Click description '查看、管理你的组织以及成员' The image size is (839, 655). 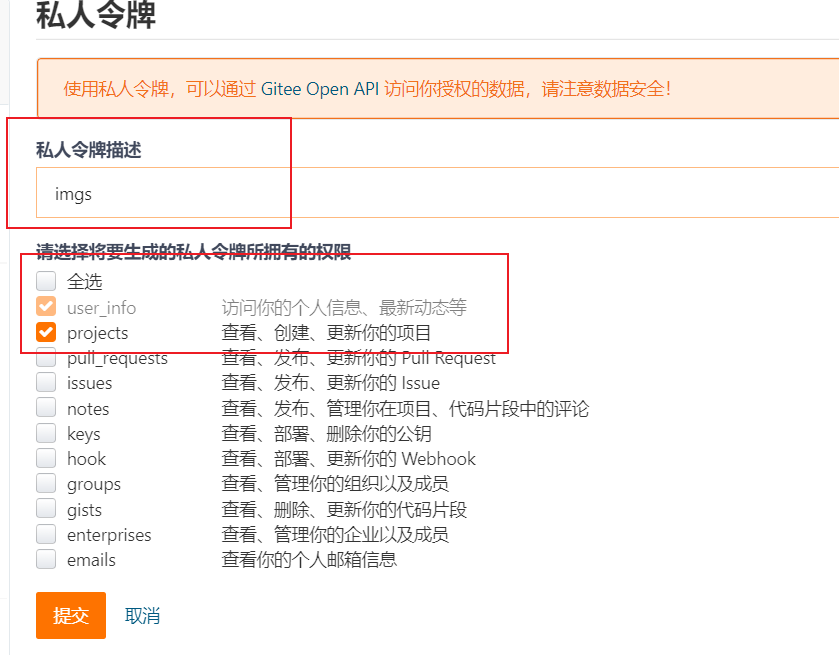tap(335, 484)
